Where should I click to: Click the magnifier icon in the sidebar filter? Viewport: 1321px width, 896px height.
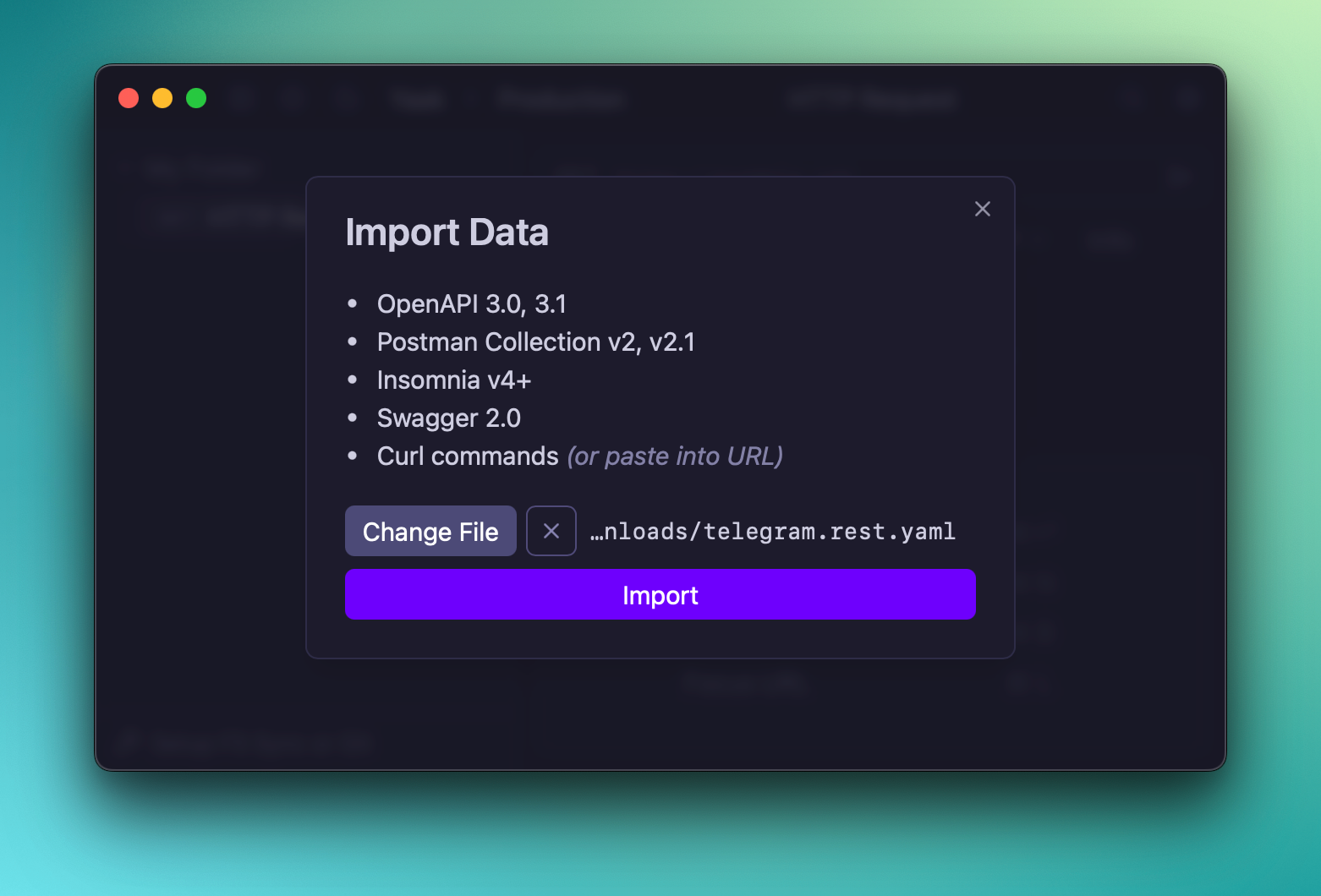tap(128, 742)
